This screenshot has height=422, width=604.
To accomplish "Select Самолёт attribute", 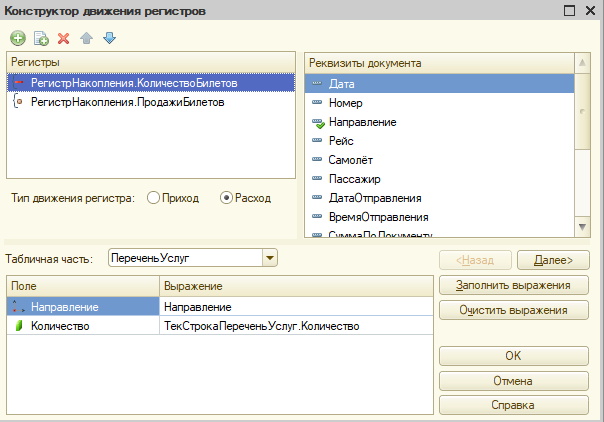I will 440,160.
